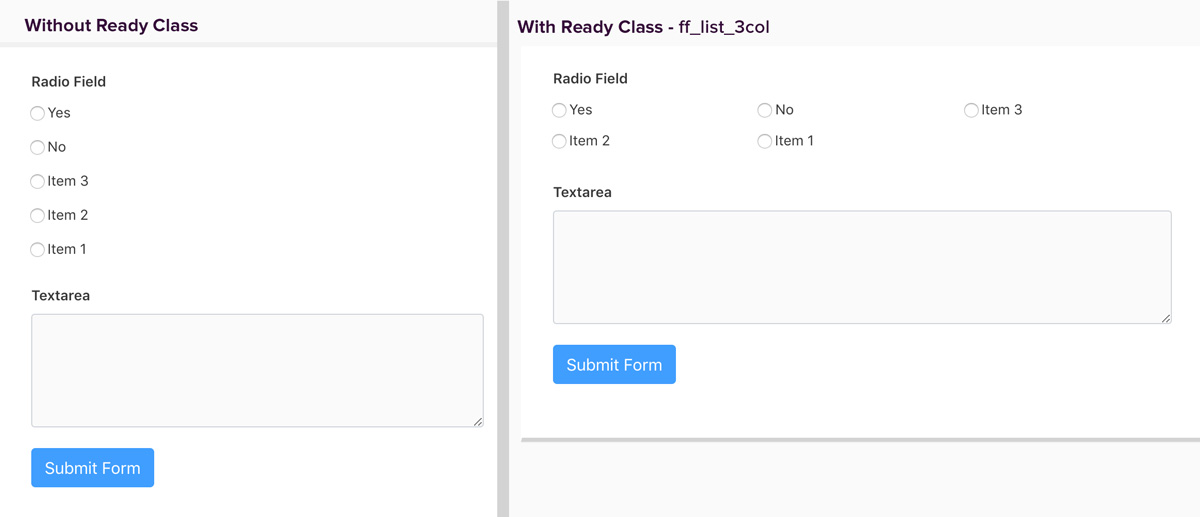Click the "Without Ready Class" heading
The width and height of the screenshot is (1200, 517).
(111, 25)
